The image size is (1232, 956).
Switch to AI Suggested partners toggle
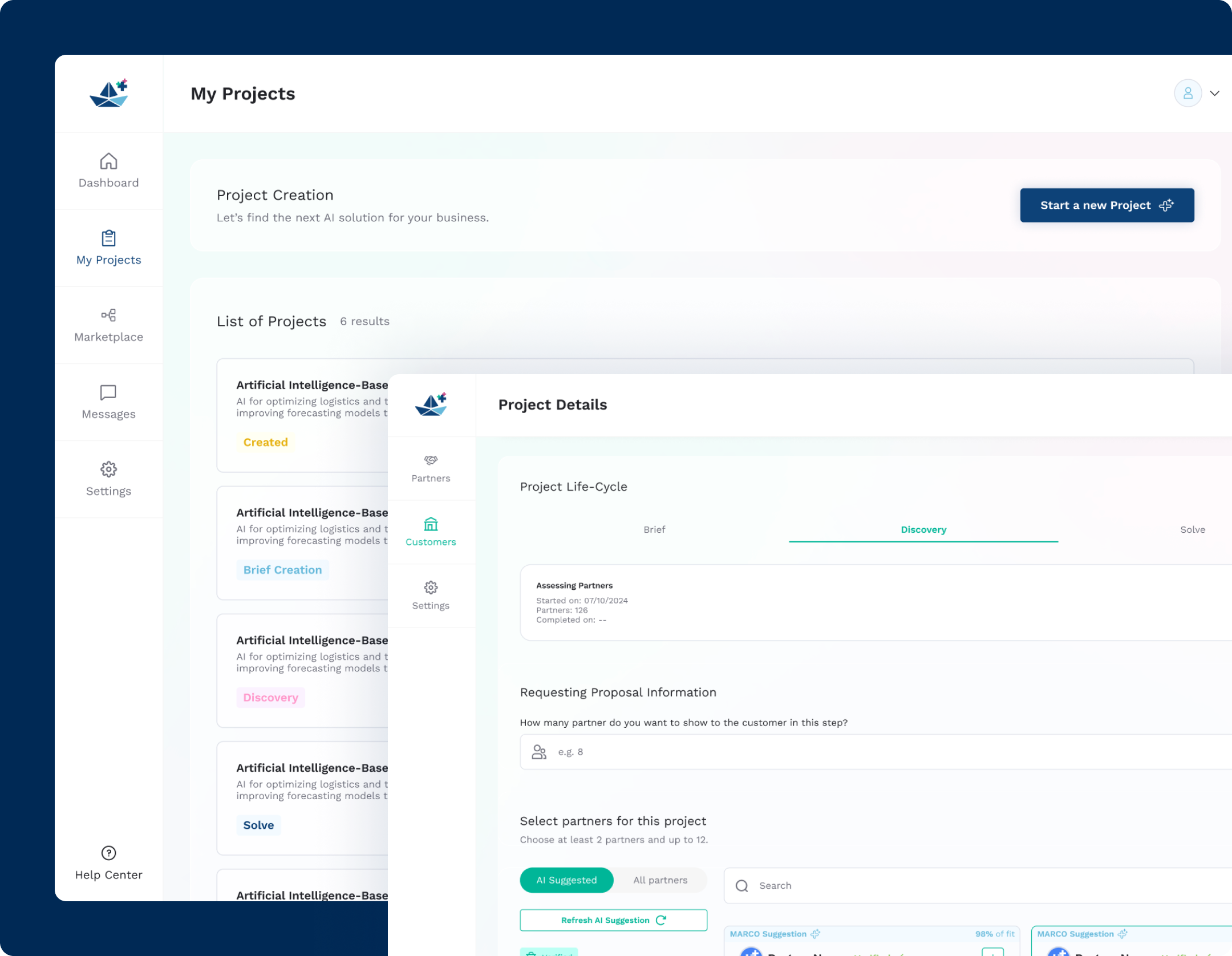click(566, 880)
